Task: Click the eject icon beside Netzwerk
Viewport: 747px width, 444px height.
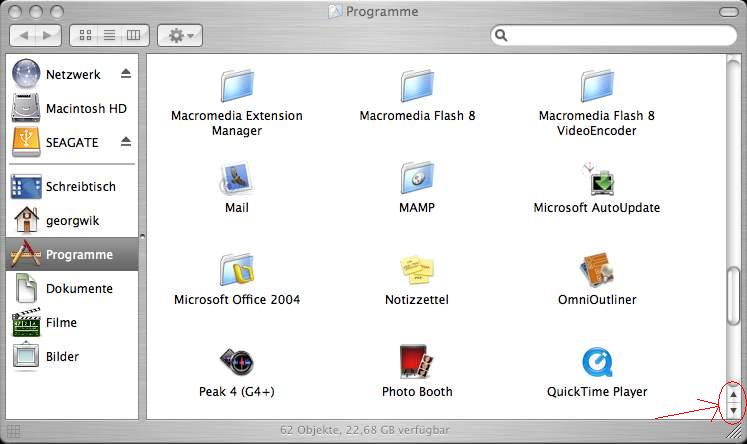Action: point(126,73)
